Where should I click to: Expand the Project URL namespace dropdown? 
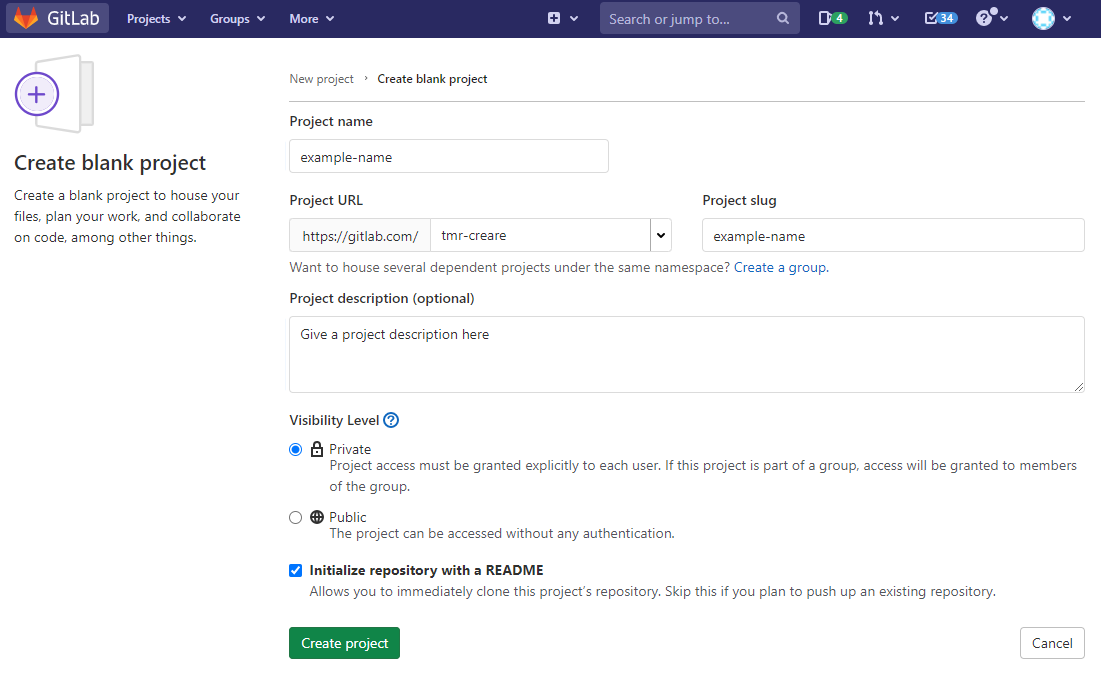click(x=660, y=236)
